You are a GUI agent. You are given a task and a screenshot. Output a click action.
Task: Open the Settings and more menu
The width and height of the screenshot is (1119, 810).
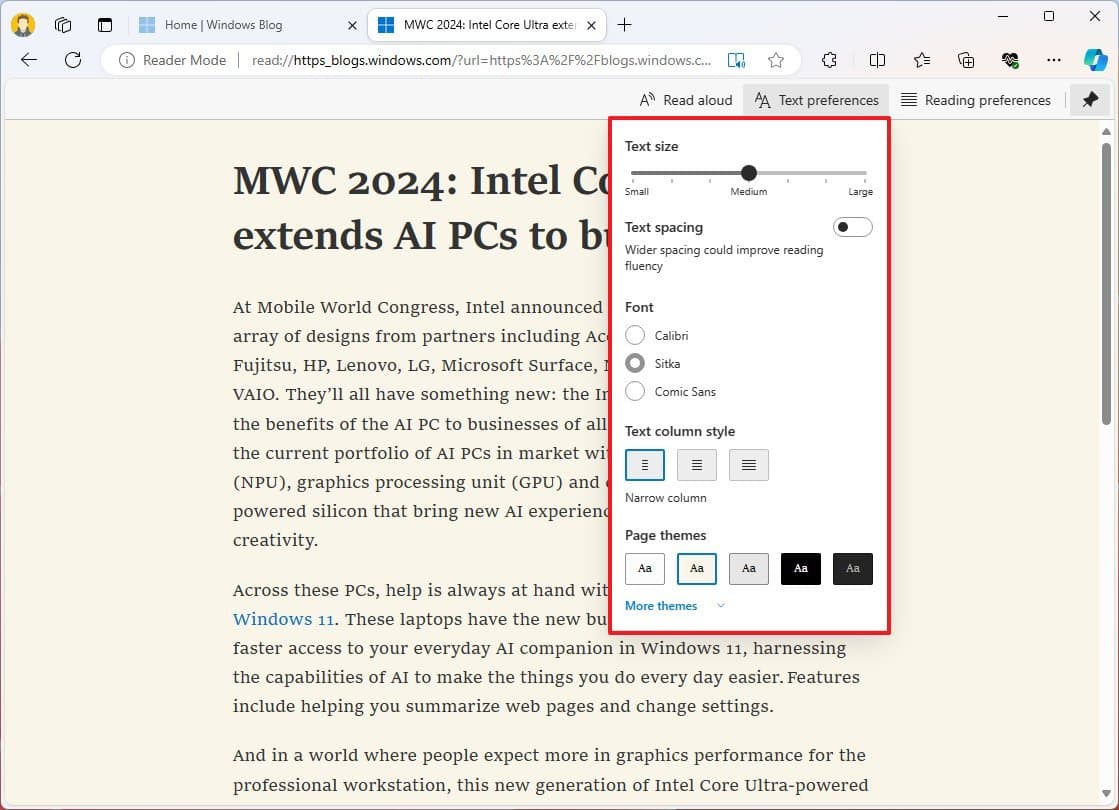pyautogui.click(x=1053, y=60)
